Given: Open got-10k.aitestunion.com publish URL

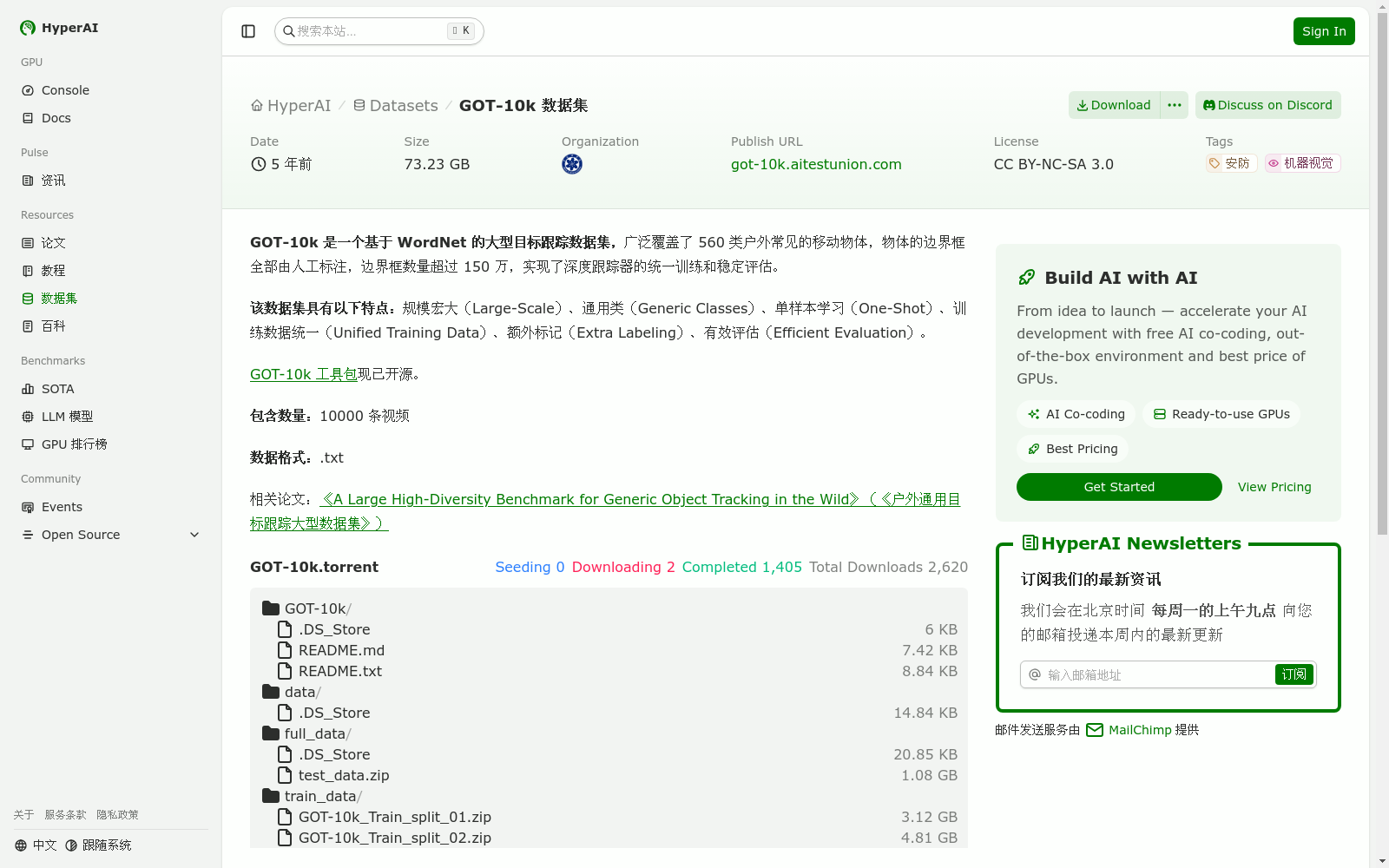Looking at the screenshot, I should tap(816, 164).
